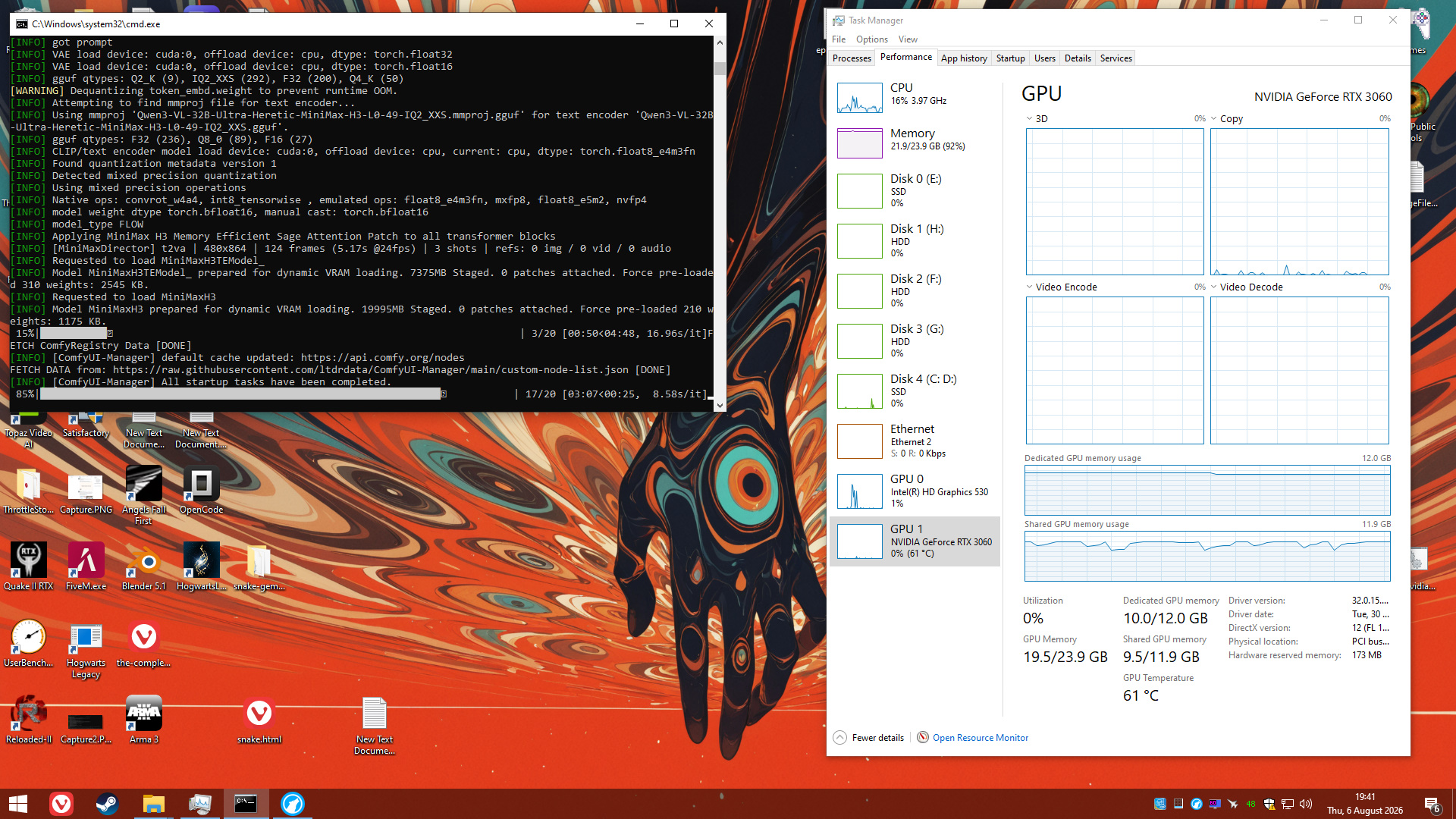The height and width of the screenshot is (819, 1456).
Task: Switch to the Users tab
Action: (1044, 58)
